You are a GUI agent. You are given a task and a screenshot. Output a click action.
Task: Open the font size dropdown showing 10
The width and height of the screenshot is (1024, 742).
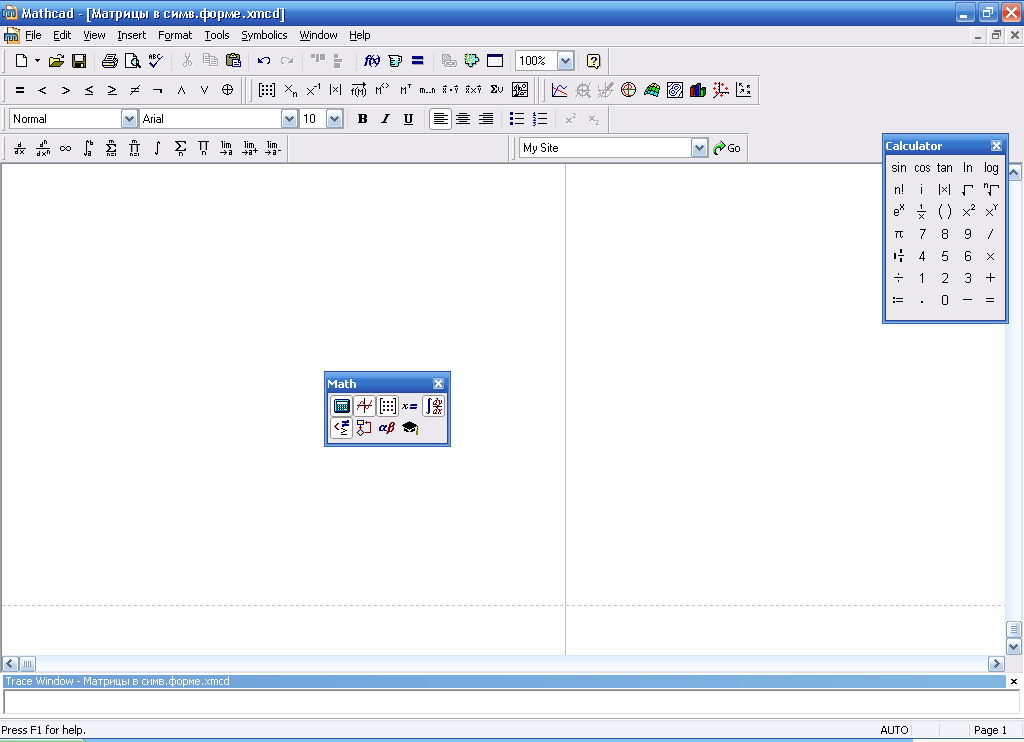tap(334, 119)
